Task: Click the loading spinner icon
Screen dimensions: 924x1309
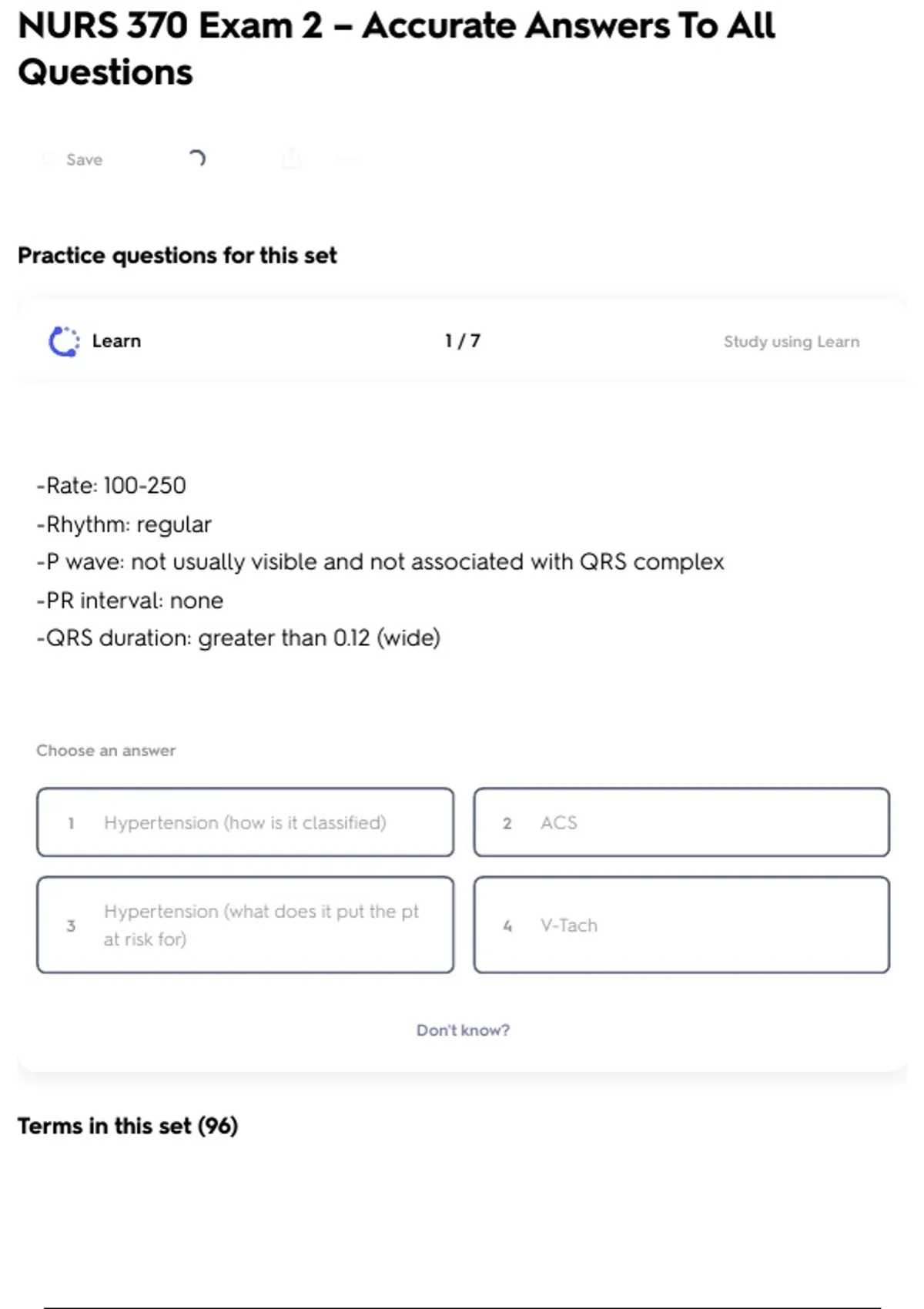Action: tap(197, 159)
